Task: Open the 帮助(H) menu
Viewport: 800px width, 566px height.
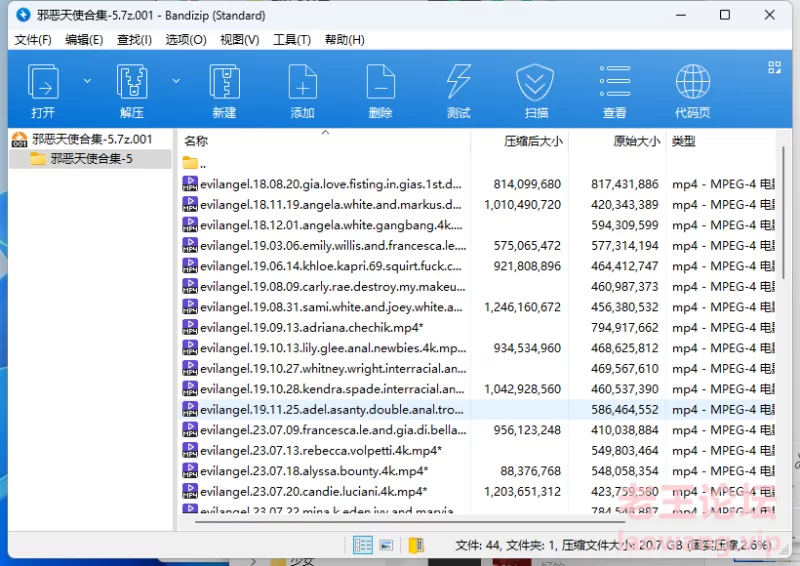Action: (345, 40)
